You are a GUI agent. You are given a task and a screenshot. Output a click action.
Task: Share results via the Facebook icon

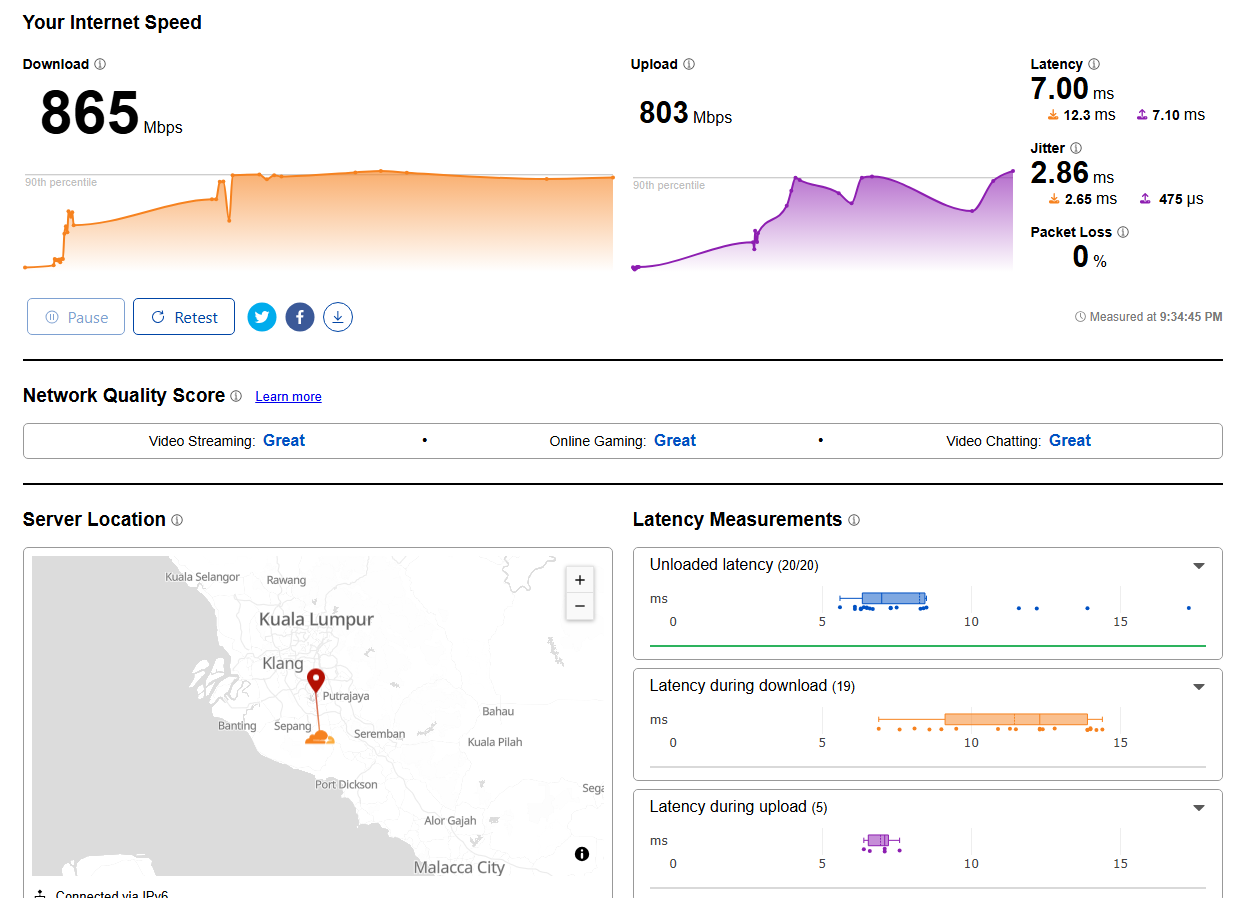pos(300,317)
